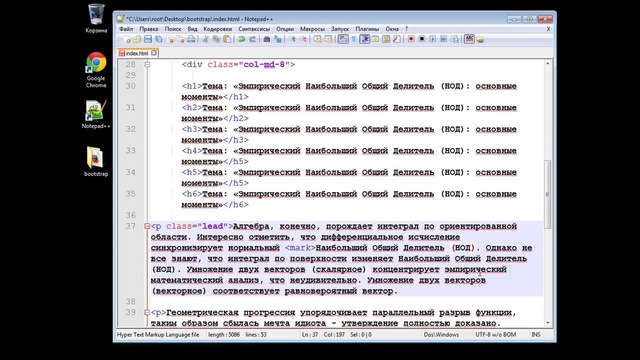This screenshot has height=360, width=640.
Task: Select Notepad++ desktop shortcut
Action: pos(96,114)
